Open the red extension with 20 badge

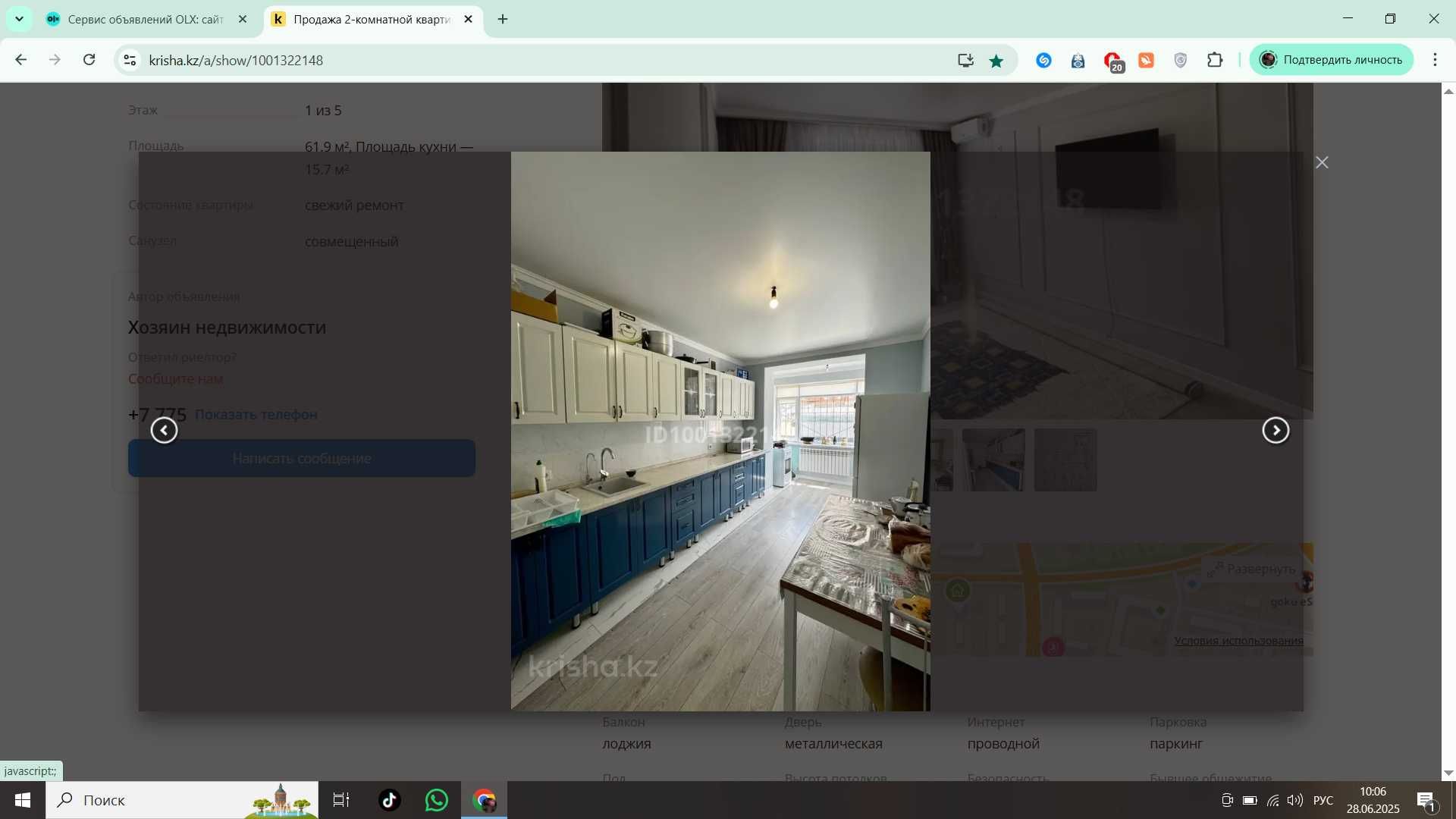[x=1112, y=61]
